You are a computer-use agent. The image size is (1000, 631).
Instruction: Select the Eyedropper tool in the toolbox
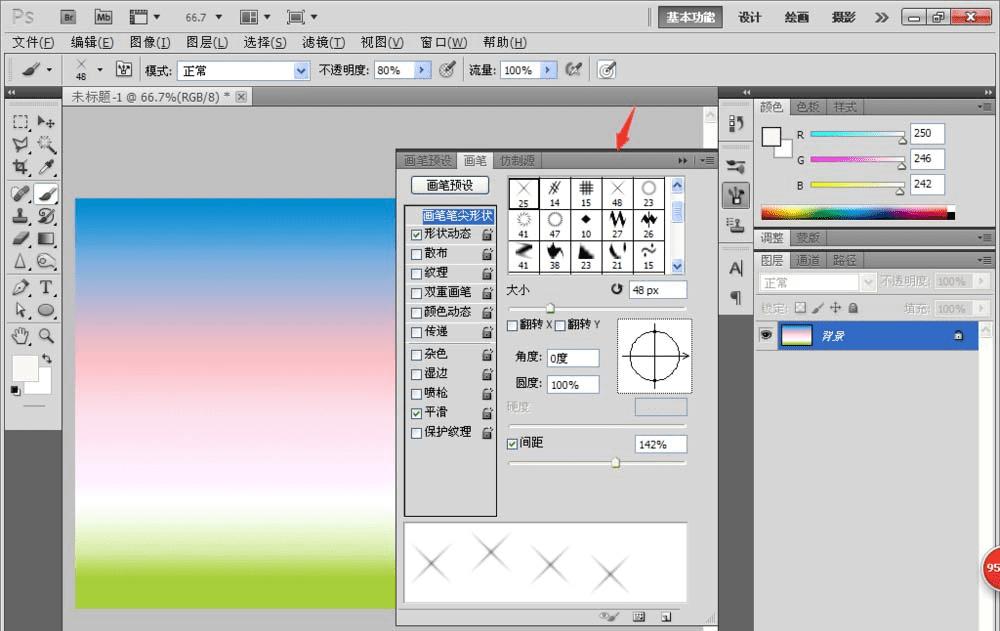(46, 167)
